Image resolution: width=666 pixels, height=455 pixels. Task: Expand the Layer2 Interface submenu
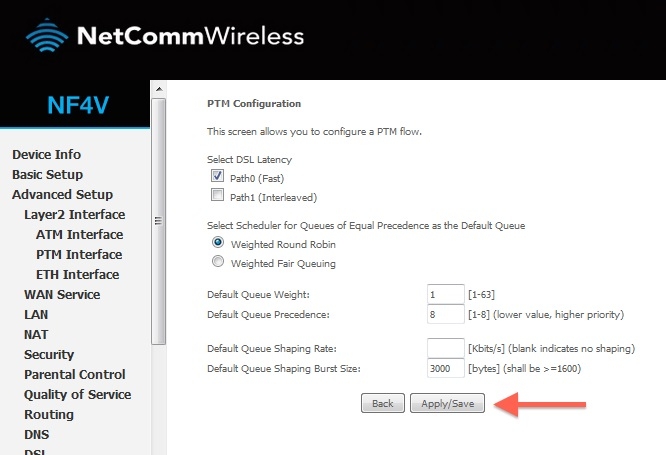[74, 214]
